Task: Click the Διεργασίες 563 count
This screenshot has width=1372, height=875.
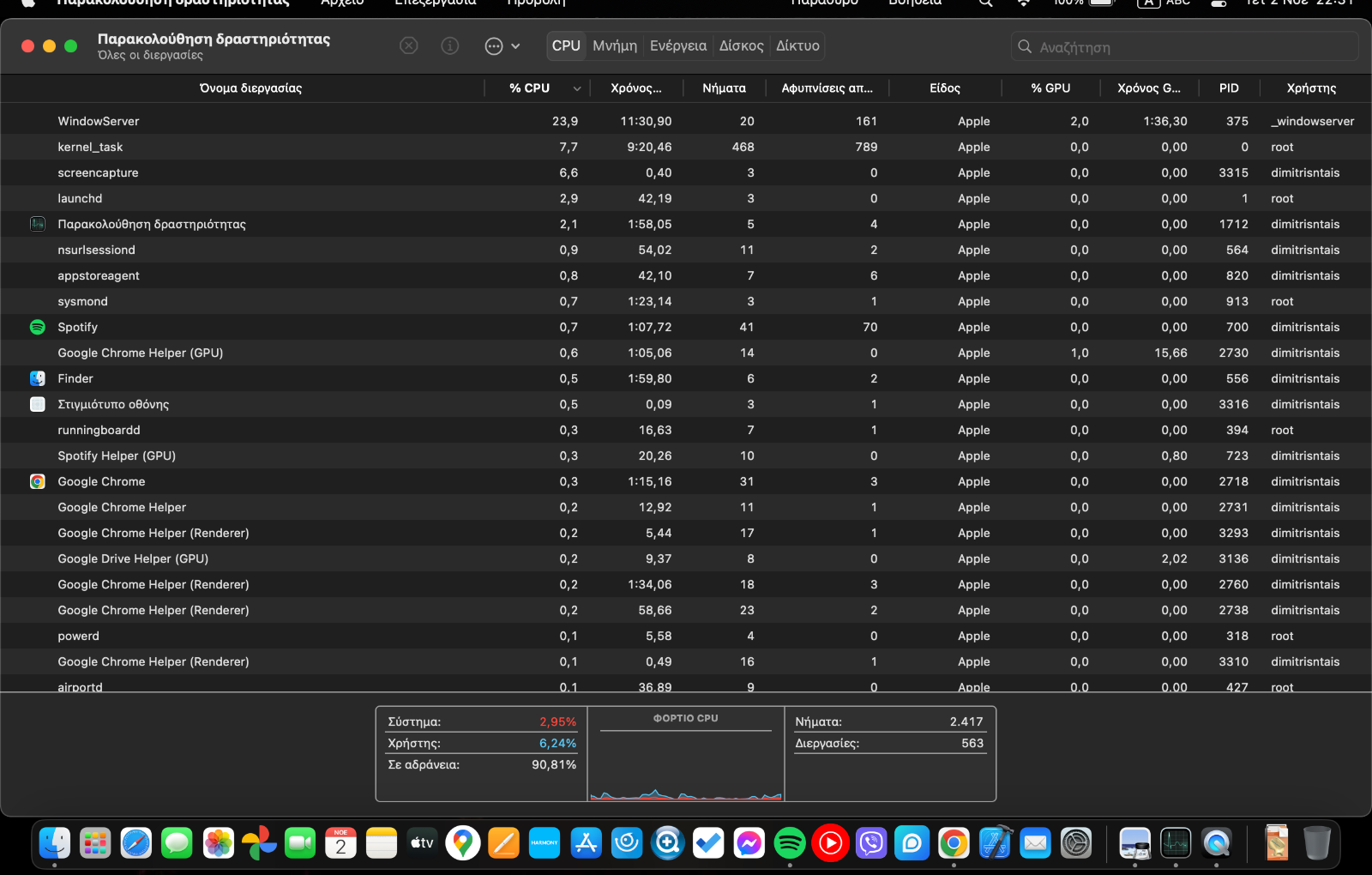Action: pyautogui.click(x=889, y=743)
